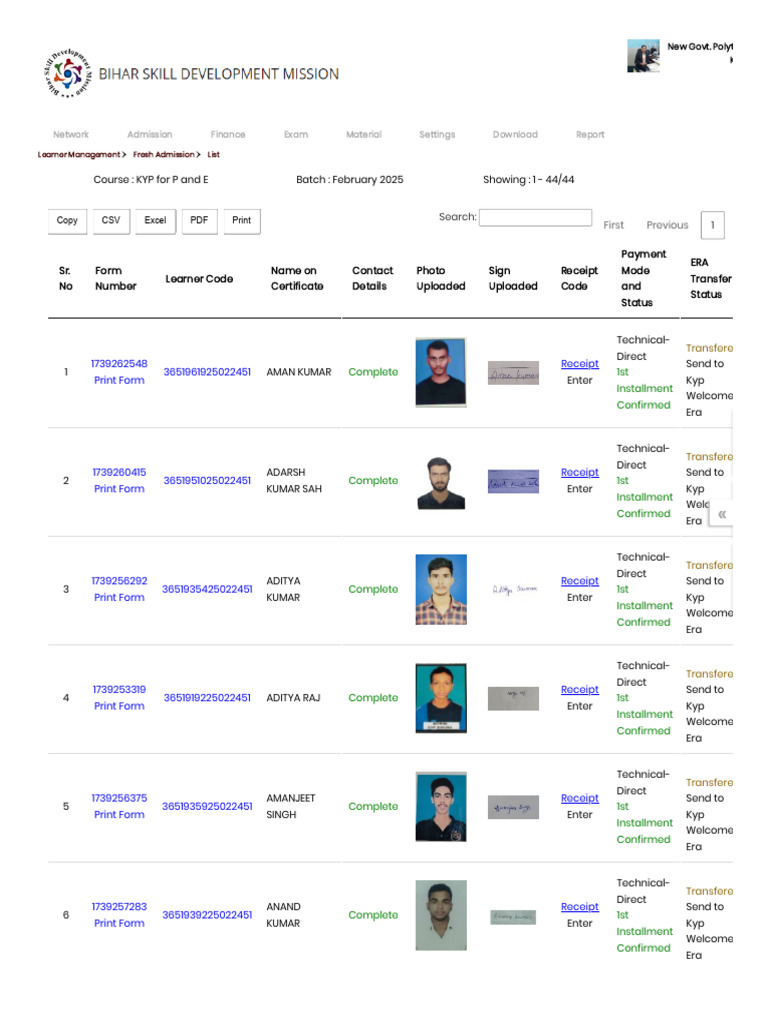Screen dimensions: 768x1024
Task: Open the Admission menu
Action: (x=150, y=134)
